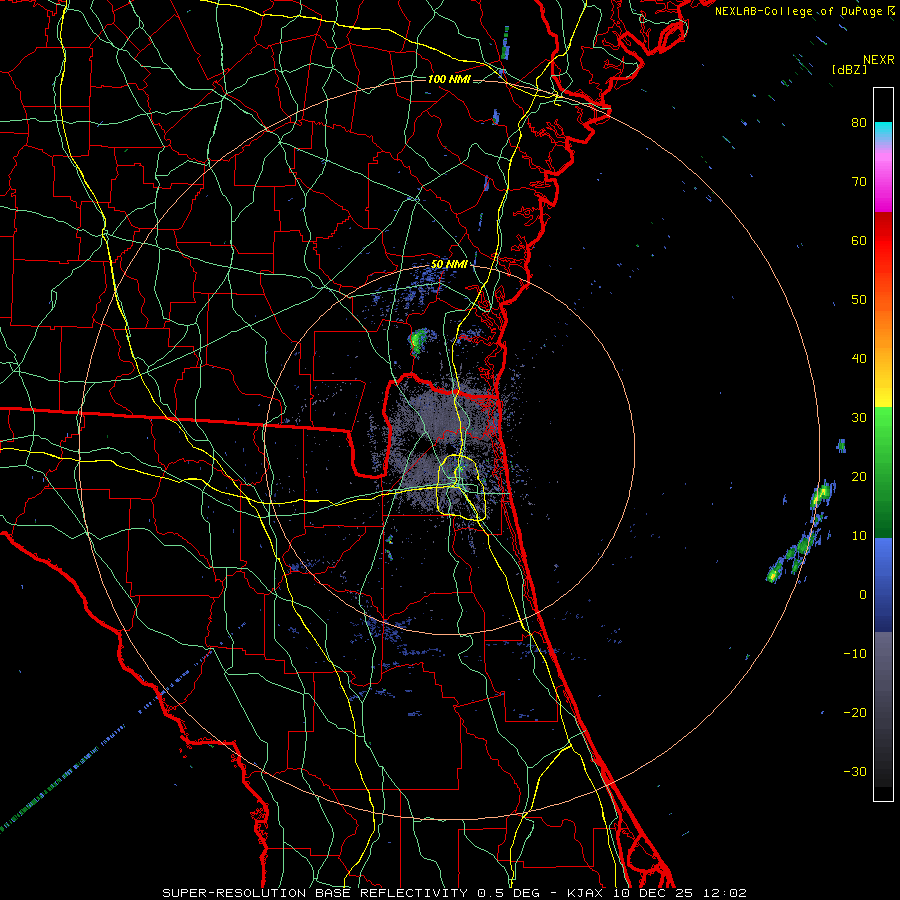Screen dimensions: 900x900
Task: Click the -20 value on dBZ scale
Action: [x=855, y=713]
